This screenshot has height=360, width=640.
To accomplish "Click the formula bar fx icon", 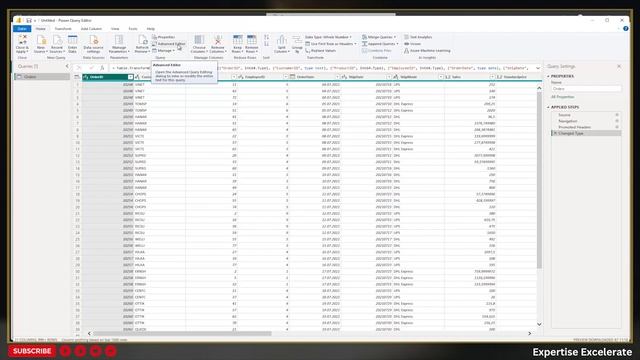I will (102, 68).
